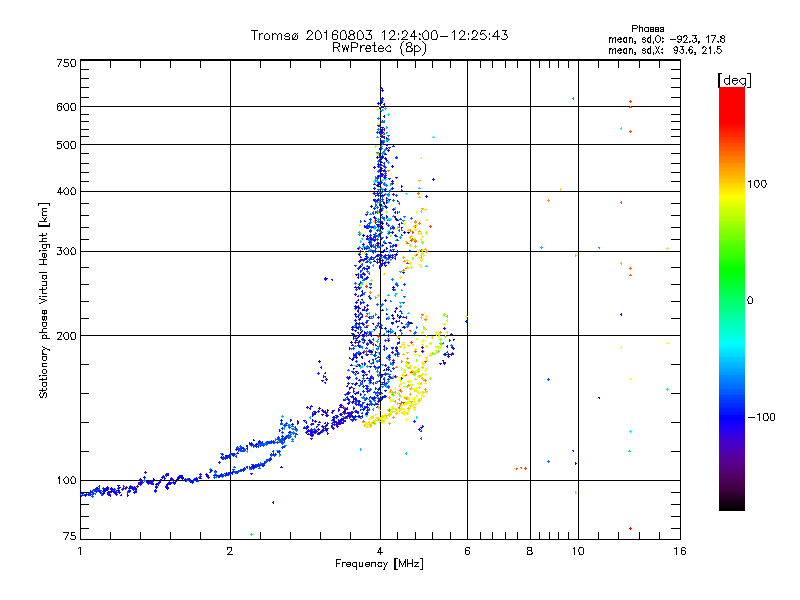Click the black bottom of the phase colorbar
The height and width of the screenshot is (600, 800).
(732, 503)
